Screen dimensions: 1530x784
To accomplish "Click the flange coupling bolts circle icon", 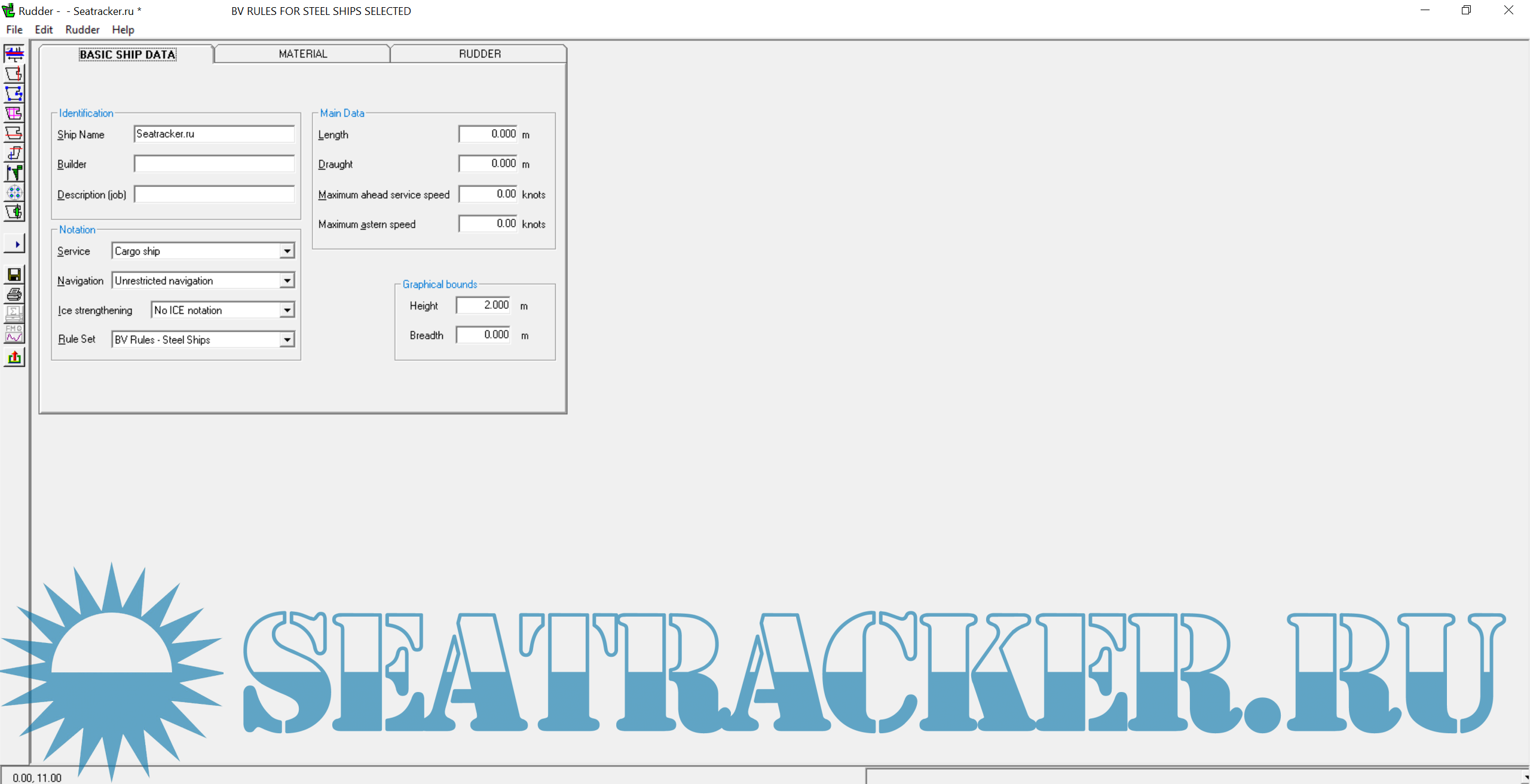I will 14,192.
